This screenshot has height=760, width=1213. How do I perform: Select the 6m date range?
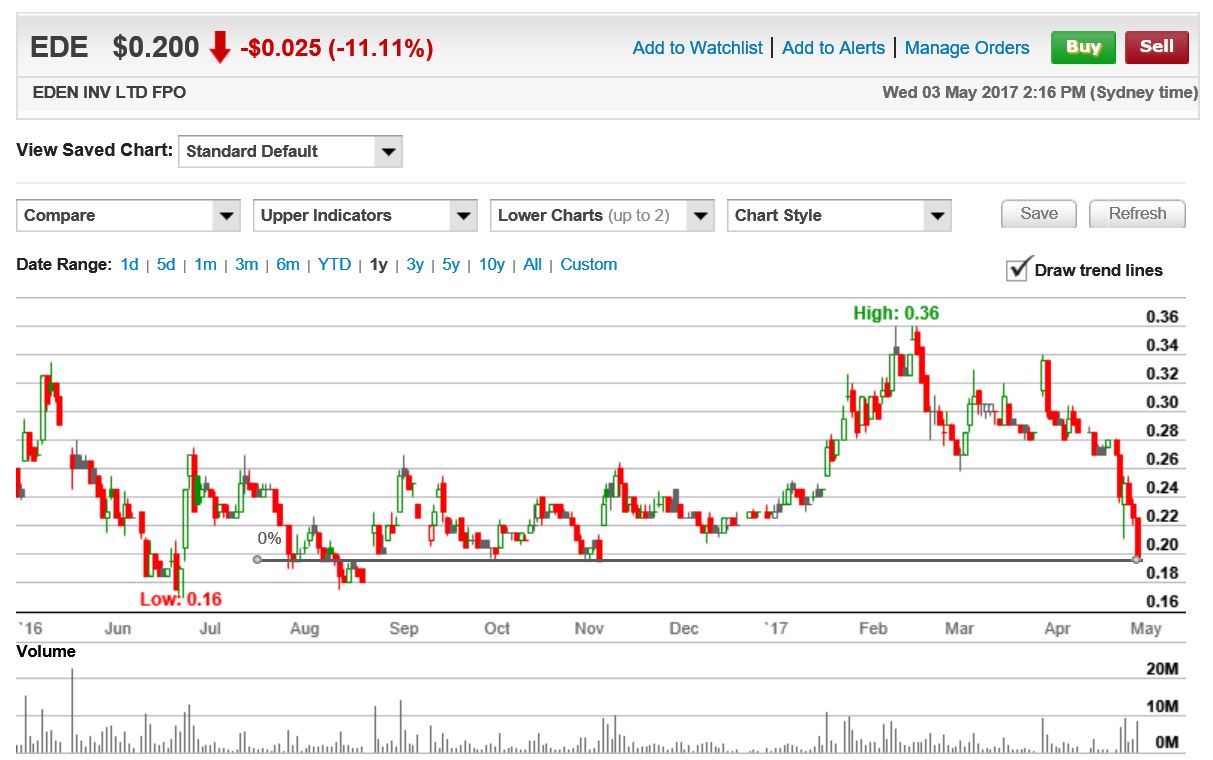(288, 265)
